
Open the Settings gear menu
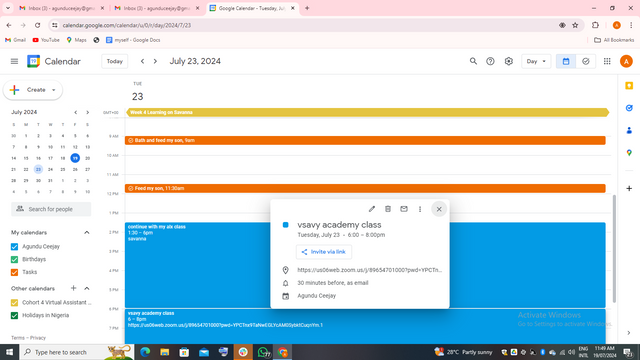[509, 61]
